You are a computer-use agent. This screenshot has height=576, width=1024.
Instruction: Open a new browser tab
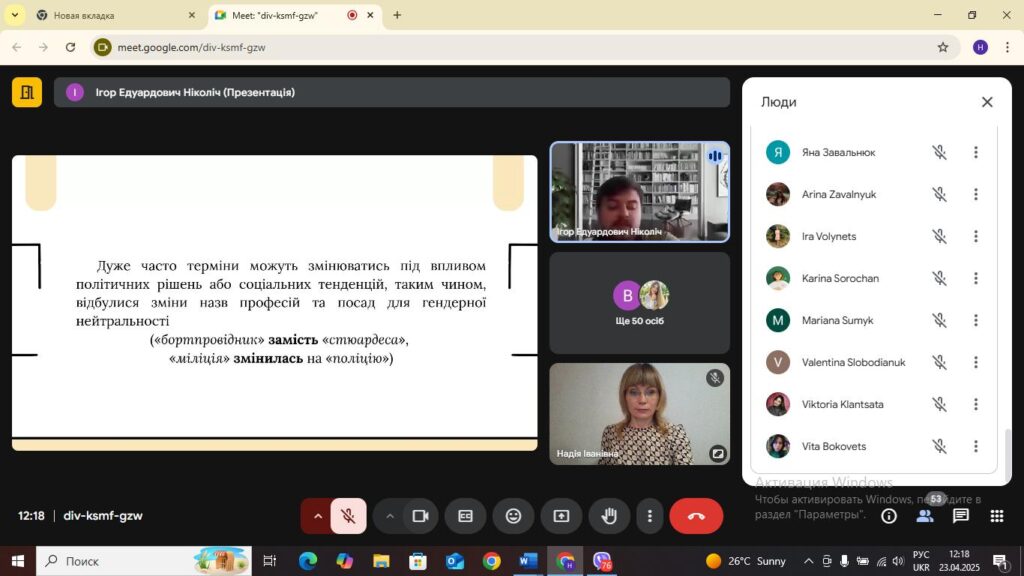click(x=397, y=15)
